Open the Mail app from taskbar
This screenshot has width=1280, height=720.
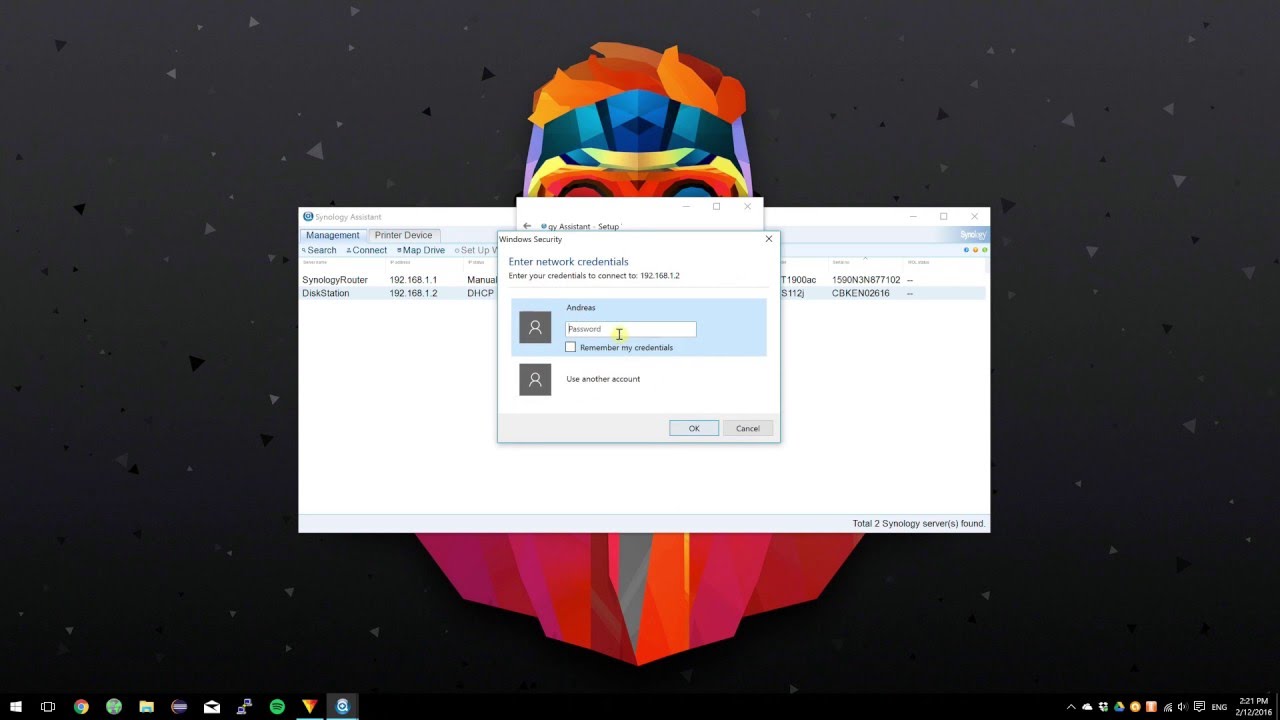tap(212, 706)
